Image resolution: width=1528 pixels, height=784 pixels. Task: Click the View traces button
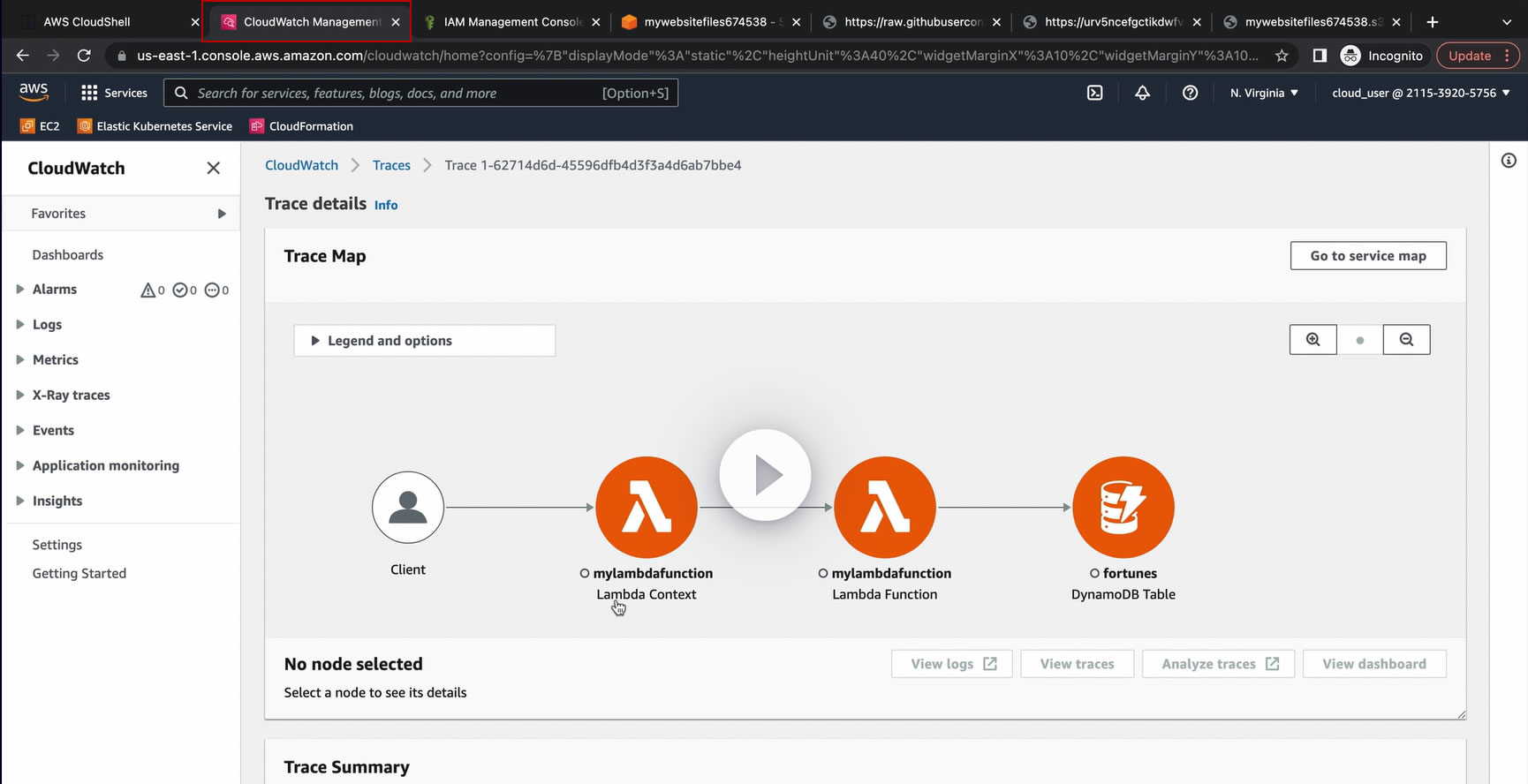[x=1078, y=664]
